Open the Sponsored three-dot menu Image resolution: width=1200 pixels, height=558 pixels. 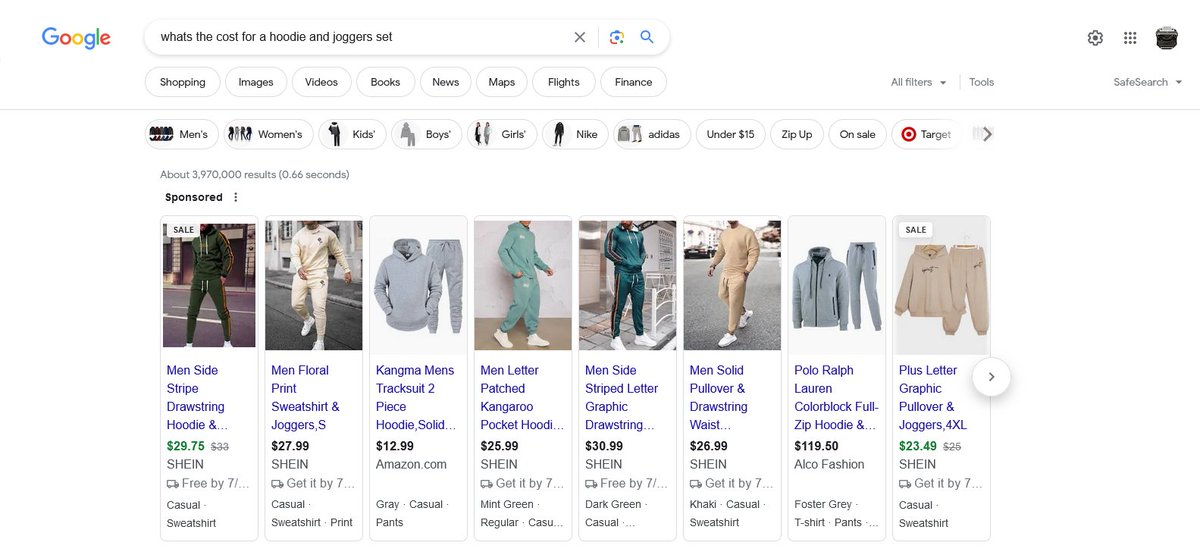click(x=236, y=197)
